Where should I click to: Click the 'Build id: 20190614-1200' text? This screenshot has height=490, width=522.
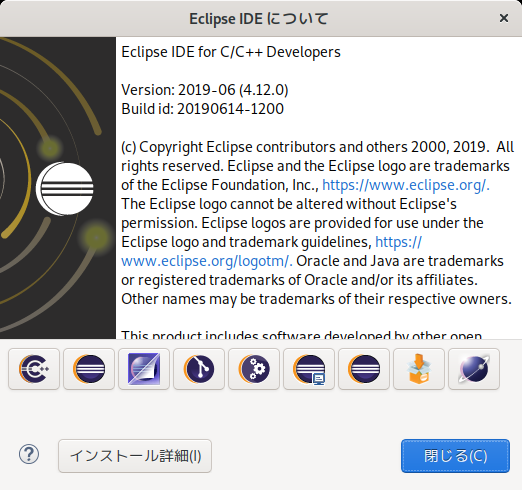coord(202,109)
